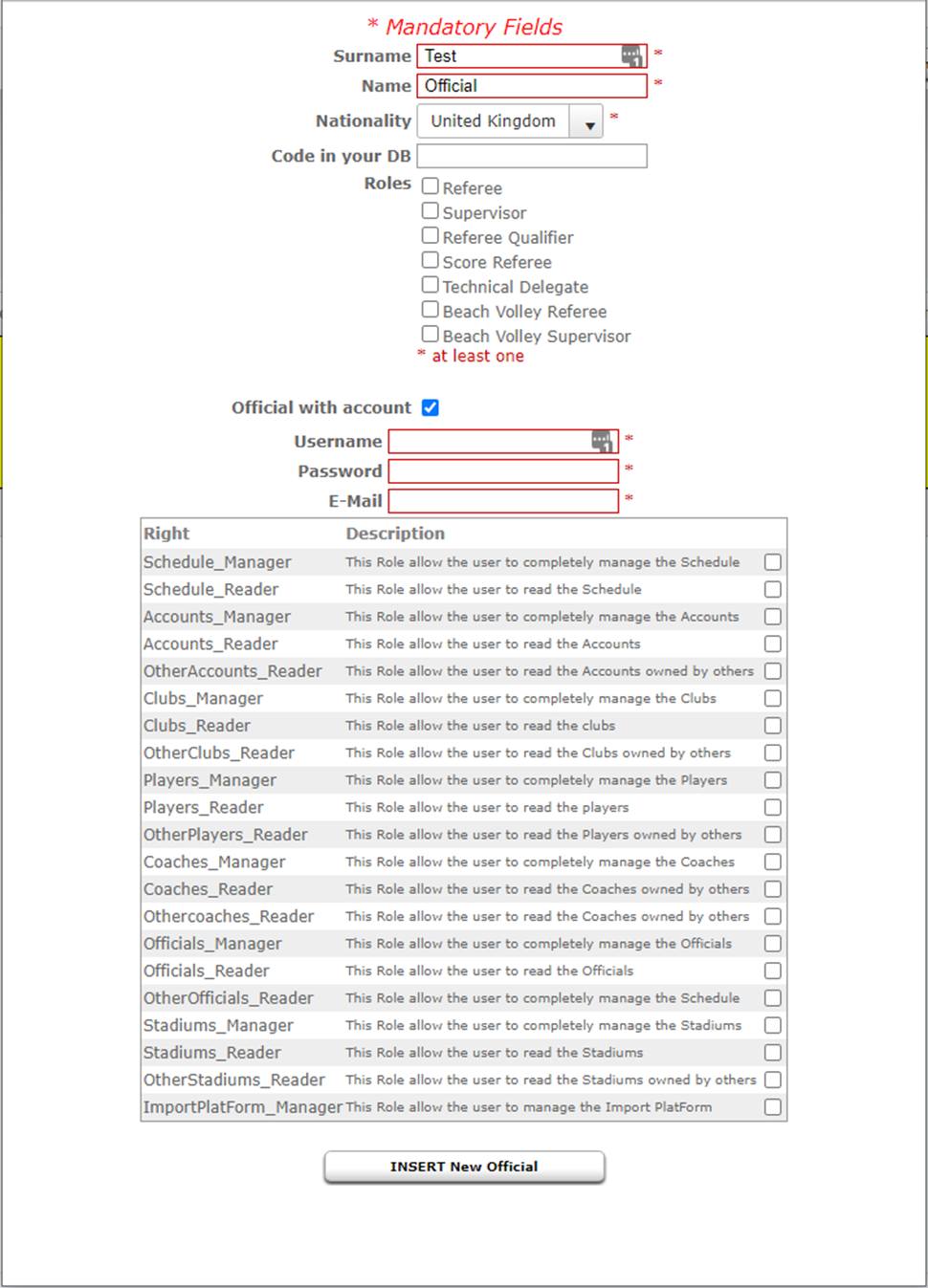Focus the Name field containing Official
This screenshot has height=1288, width=928.
(x=532, y=86)
